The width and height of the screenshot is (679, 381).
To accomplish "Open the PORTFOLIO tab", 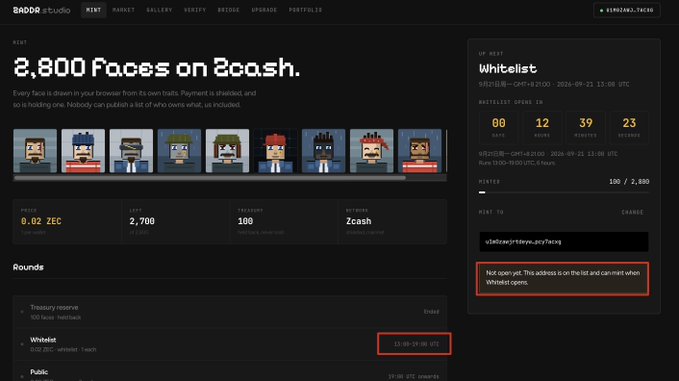I will pyautogui.click(x=306, y=10).
